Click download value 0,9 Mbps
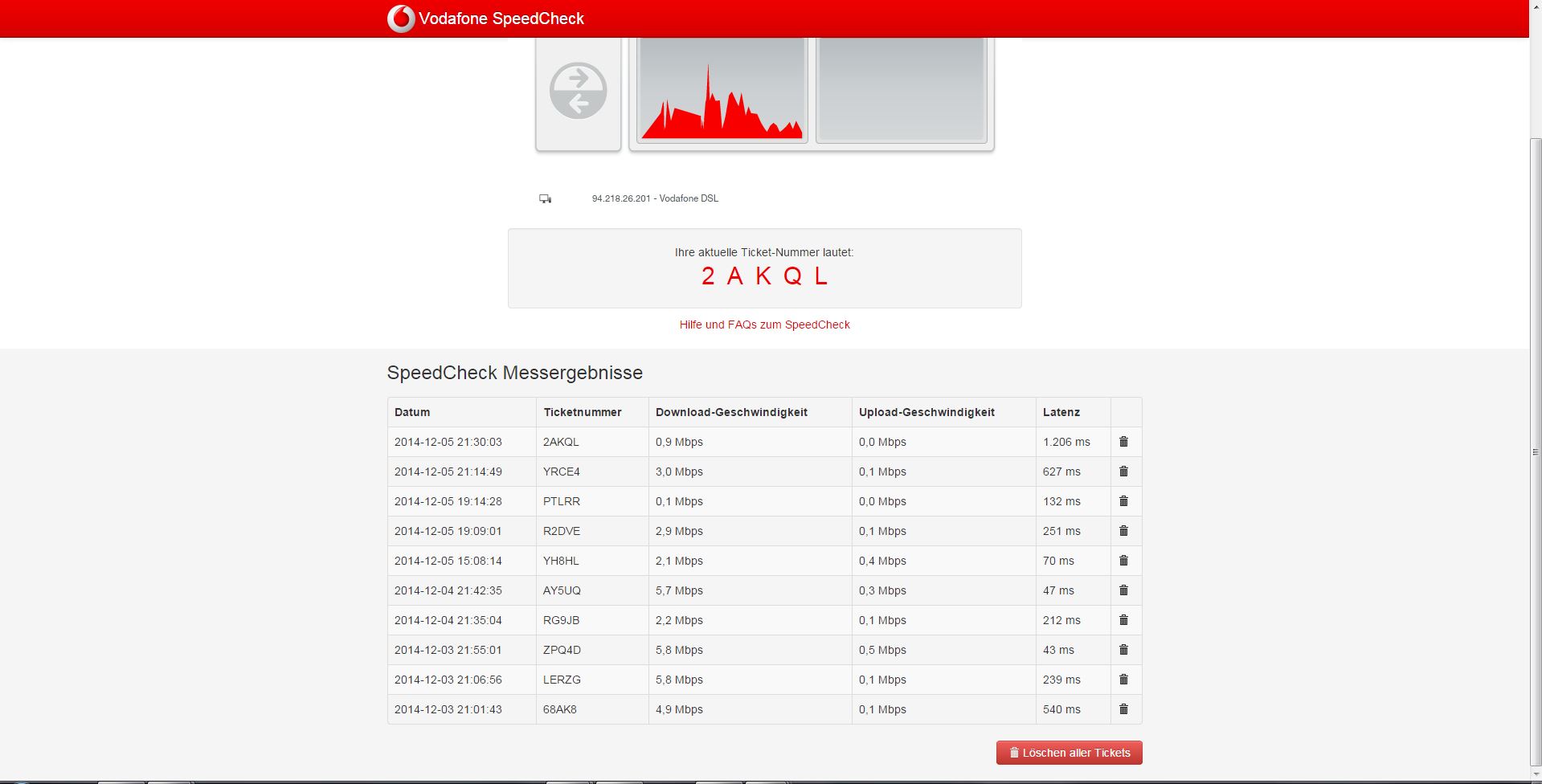 679,442
